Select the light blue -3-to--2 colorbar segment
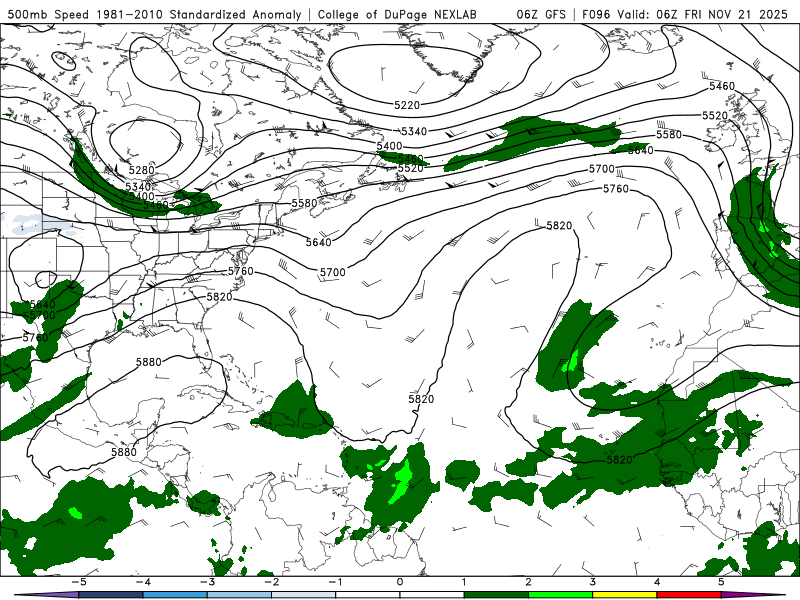 click(x=239, y=595)
